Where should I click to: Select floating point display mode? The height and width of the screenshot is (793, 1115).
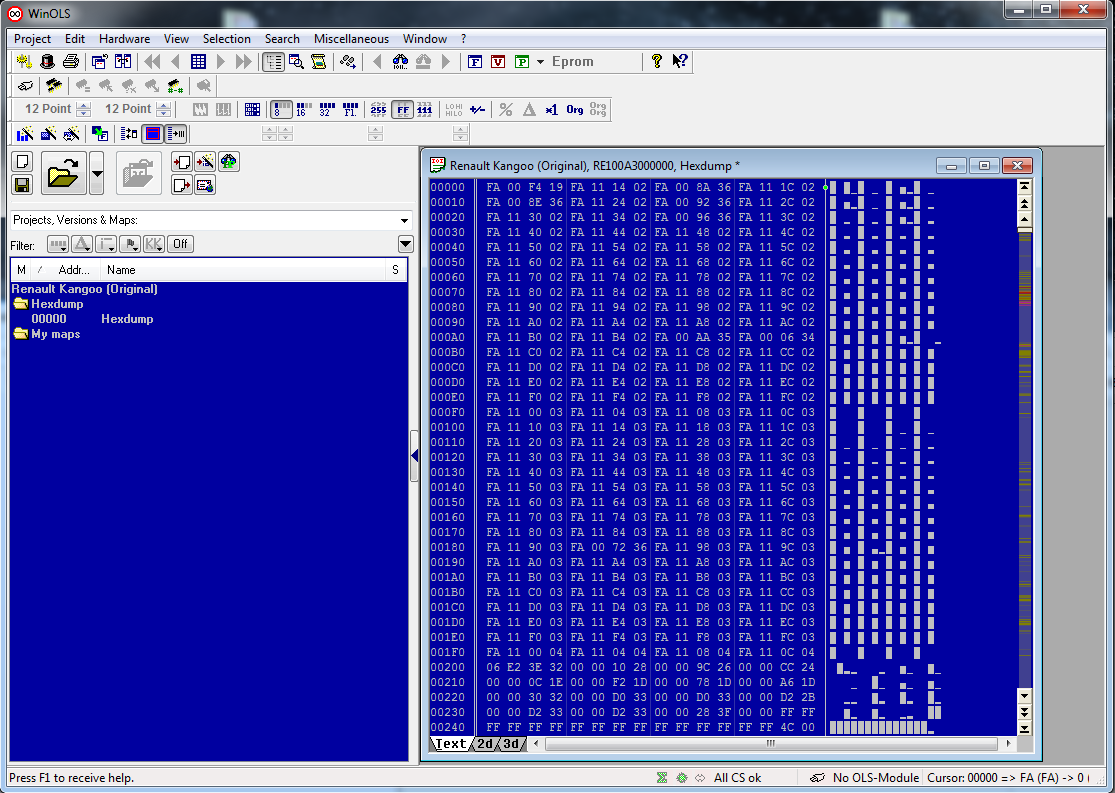pyautogui.click(x=350, y=110)
